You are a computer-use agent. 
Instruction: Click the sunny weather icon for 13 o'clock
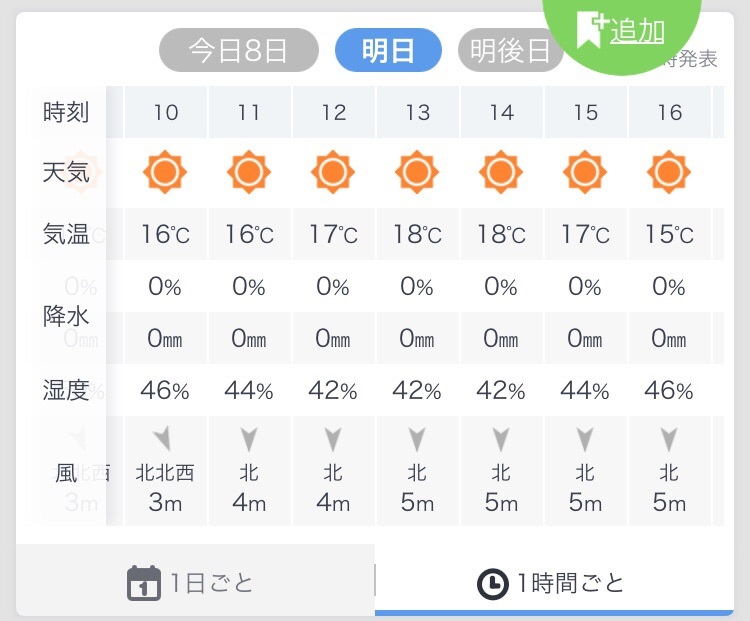tap(417, 173)
